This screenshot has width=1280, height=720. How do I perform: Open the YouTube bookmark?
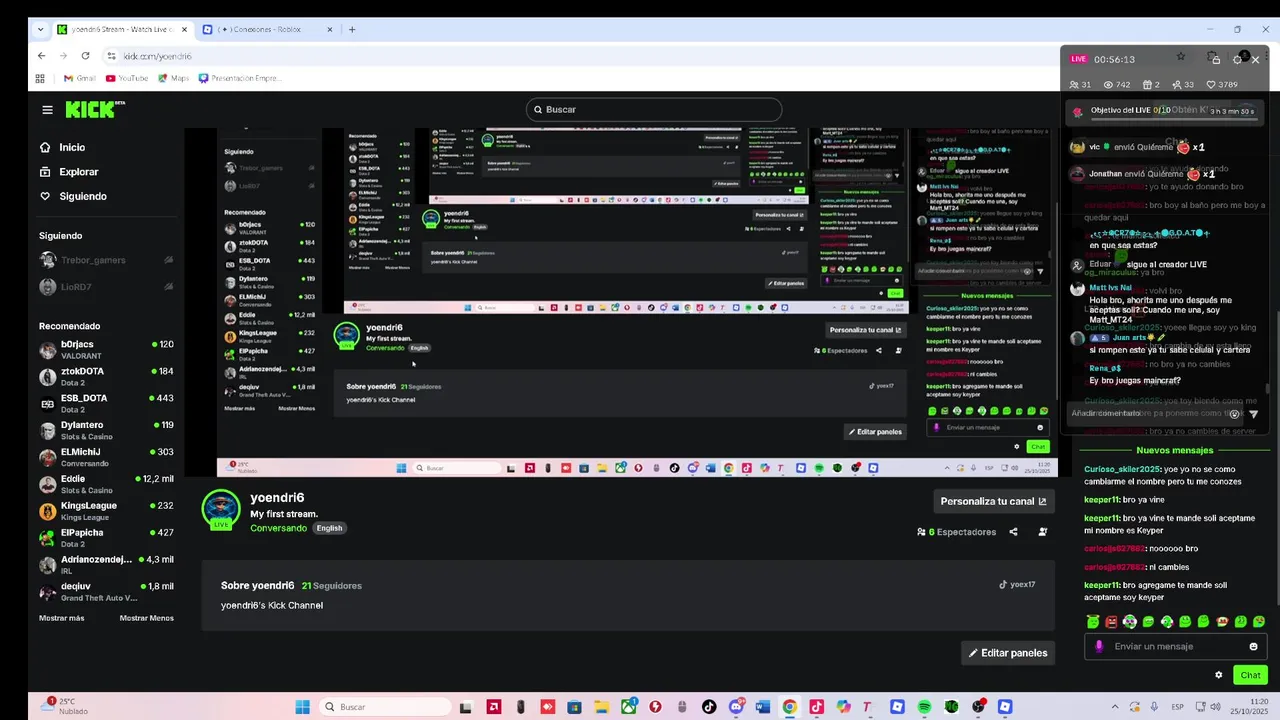(x=126, y=78)
